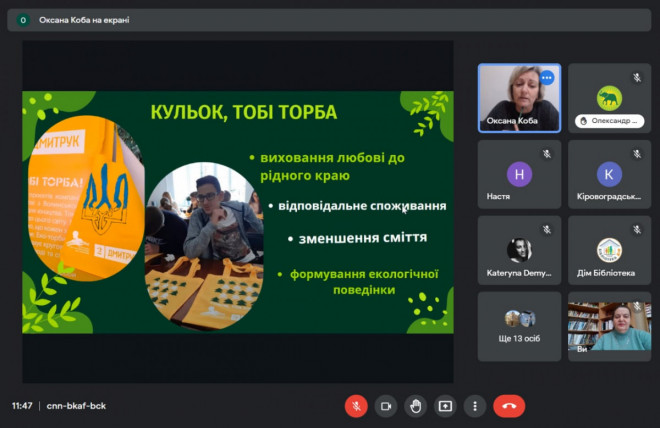Open options on Оксана Коба's tile
Viewport: 660px width, 428px height.
coord(546,78)
